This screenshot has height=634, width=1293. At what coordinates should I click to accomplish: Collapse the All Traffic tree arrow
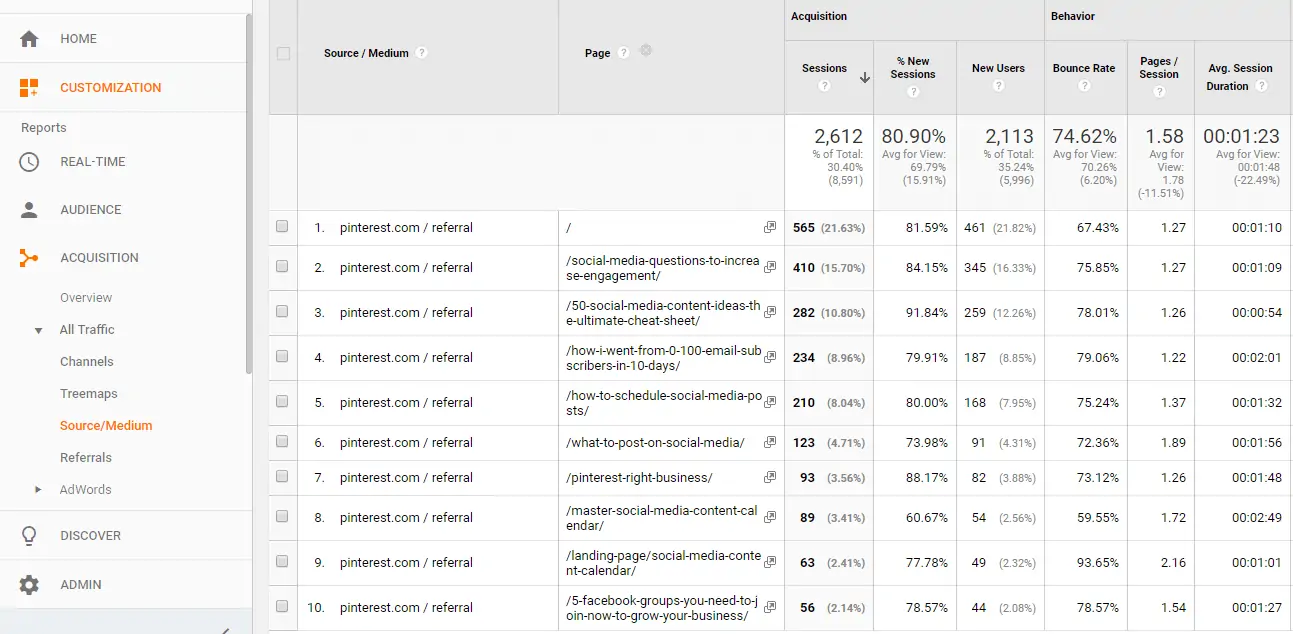tap(39, 331)
